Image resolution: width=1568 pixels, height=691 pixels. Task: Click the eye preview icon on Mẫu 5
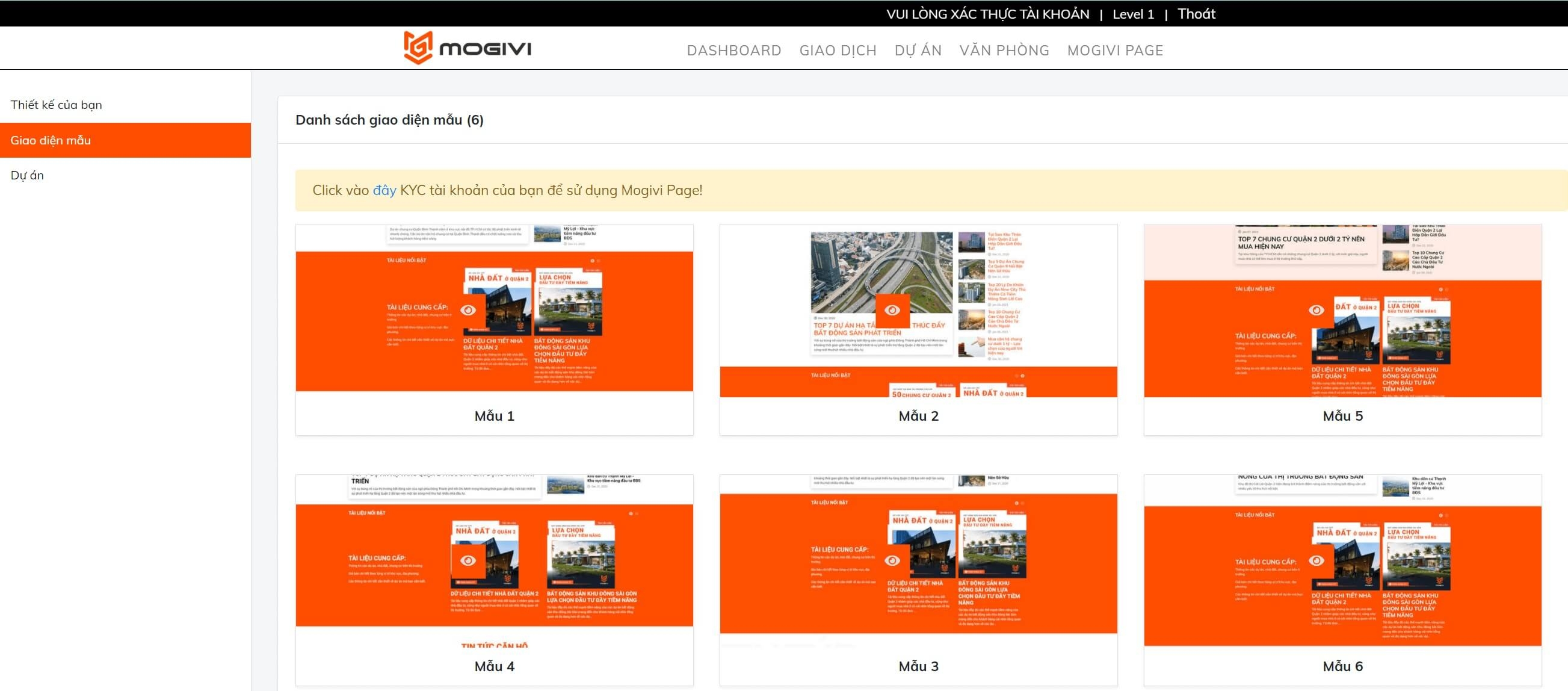[1316, 311]
